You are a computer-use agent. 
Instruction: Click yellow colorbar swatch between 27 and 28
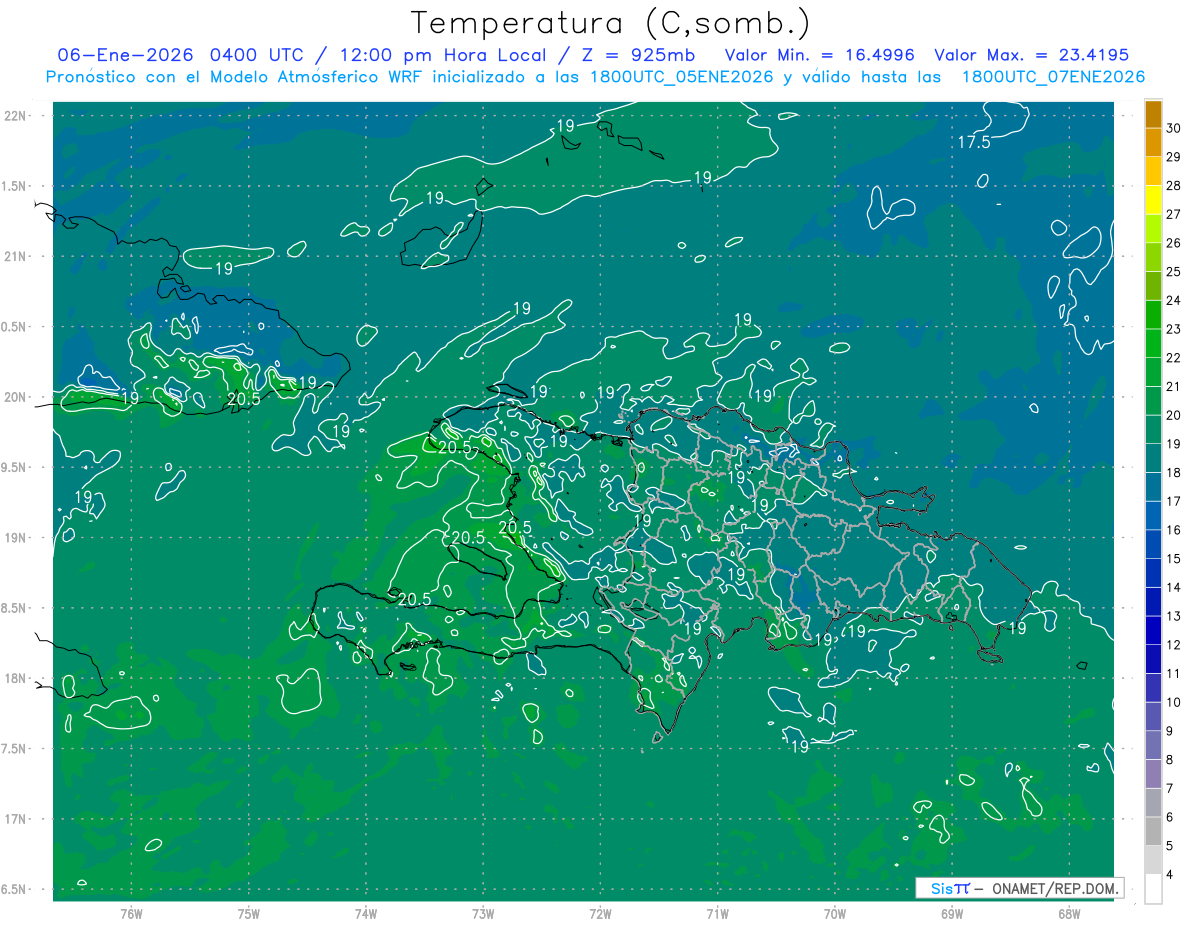tap(1153, 200)
